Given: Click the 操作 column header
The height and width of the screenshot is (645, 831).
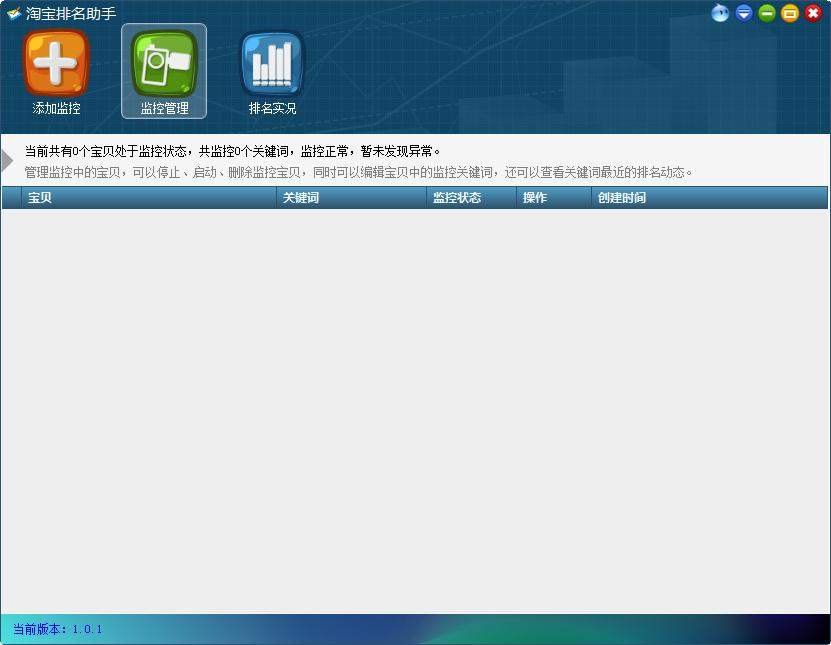Looking at the screenshot, I should pos(535,198).
